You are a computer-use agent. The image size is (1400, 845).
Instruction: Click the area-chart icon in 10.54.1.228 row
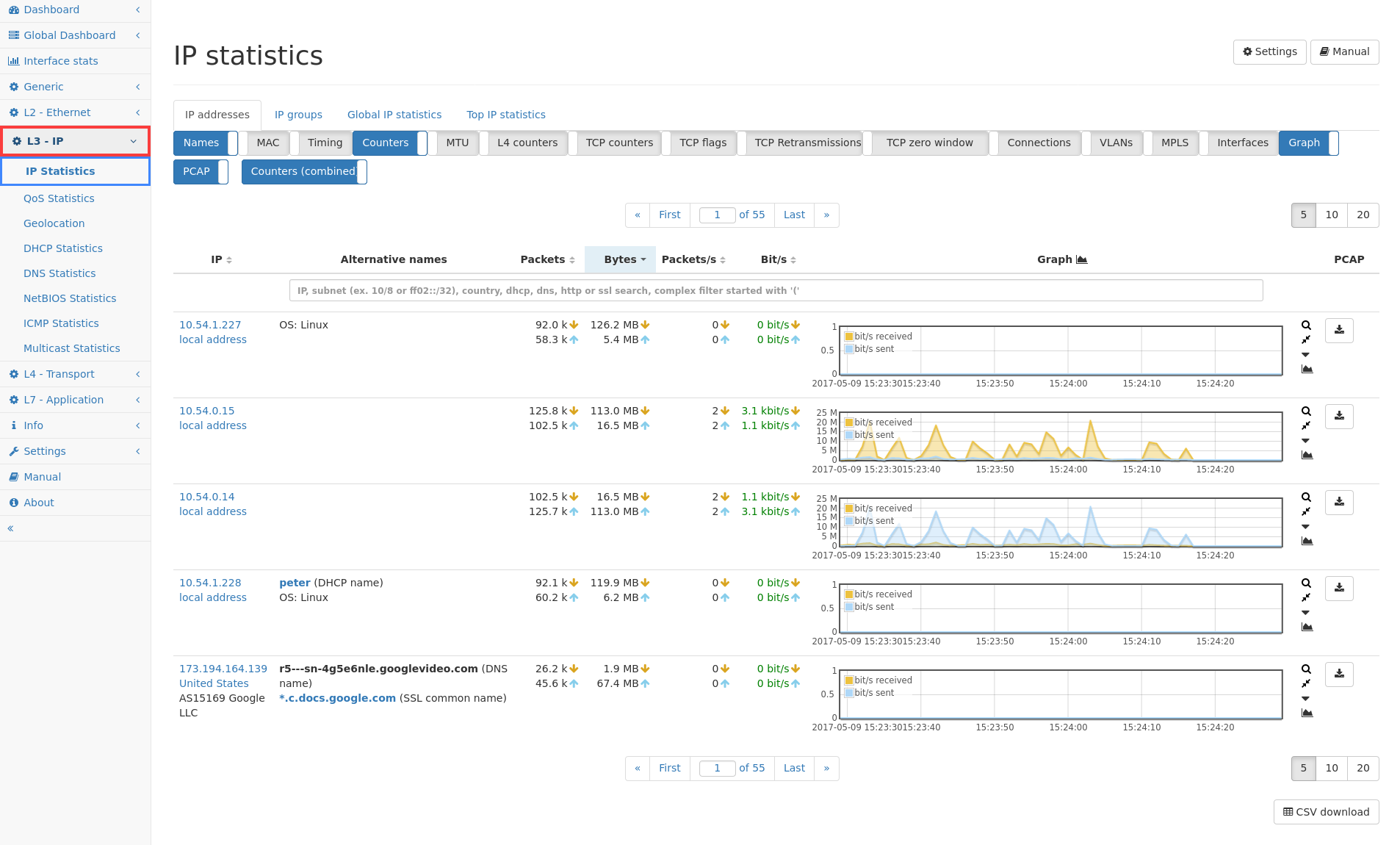(x=1307, y=627)
